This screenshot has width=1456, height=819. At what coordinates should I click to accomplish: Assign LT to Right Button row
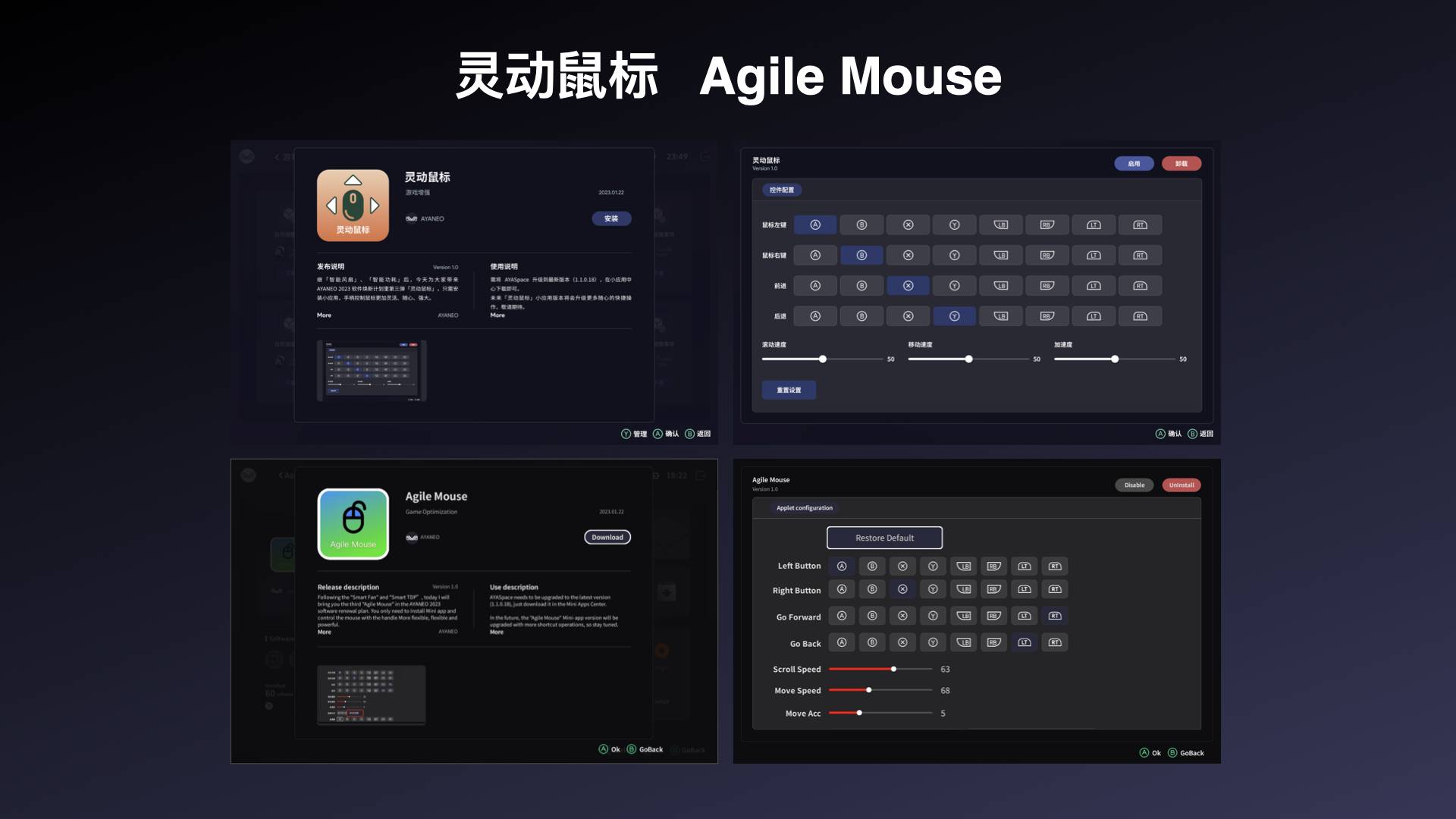[x=1025, y=589]
